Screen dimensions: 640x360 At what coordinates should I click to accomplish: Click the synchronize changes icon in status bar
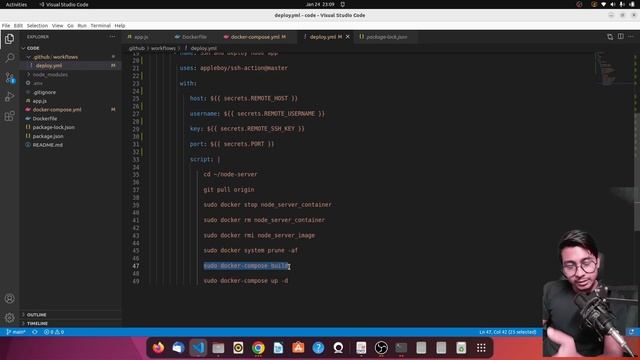35,332
